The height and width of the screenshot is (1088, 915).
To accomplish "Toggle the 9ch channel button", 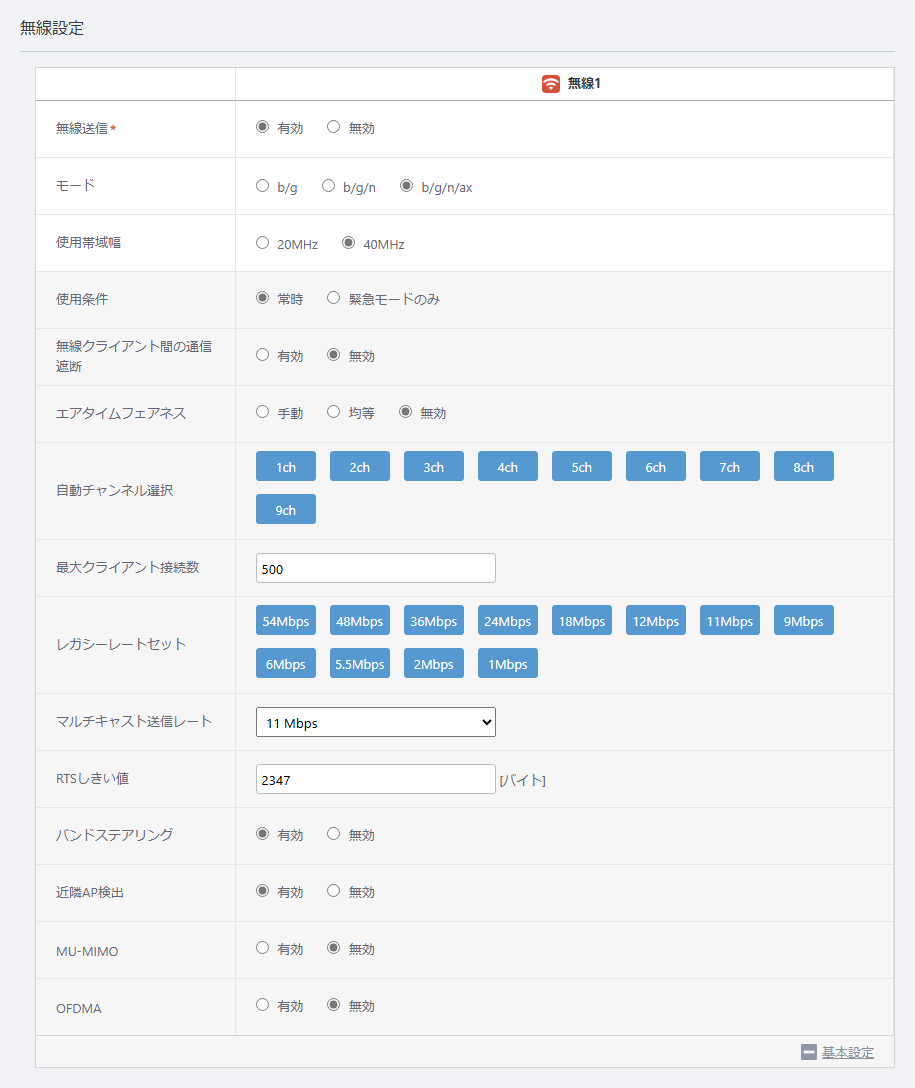I will 286,509.
